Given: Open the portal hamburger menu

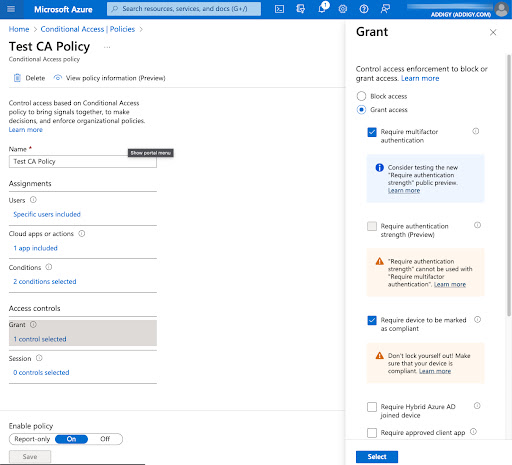Looking at the screenshot, I should pyautogui.click(x=11, y=9).
